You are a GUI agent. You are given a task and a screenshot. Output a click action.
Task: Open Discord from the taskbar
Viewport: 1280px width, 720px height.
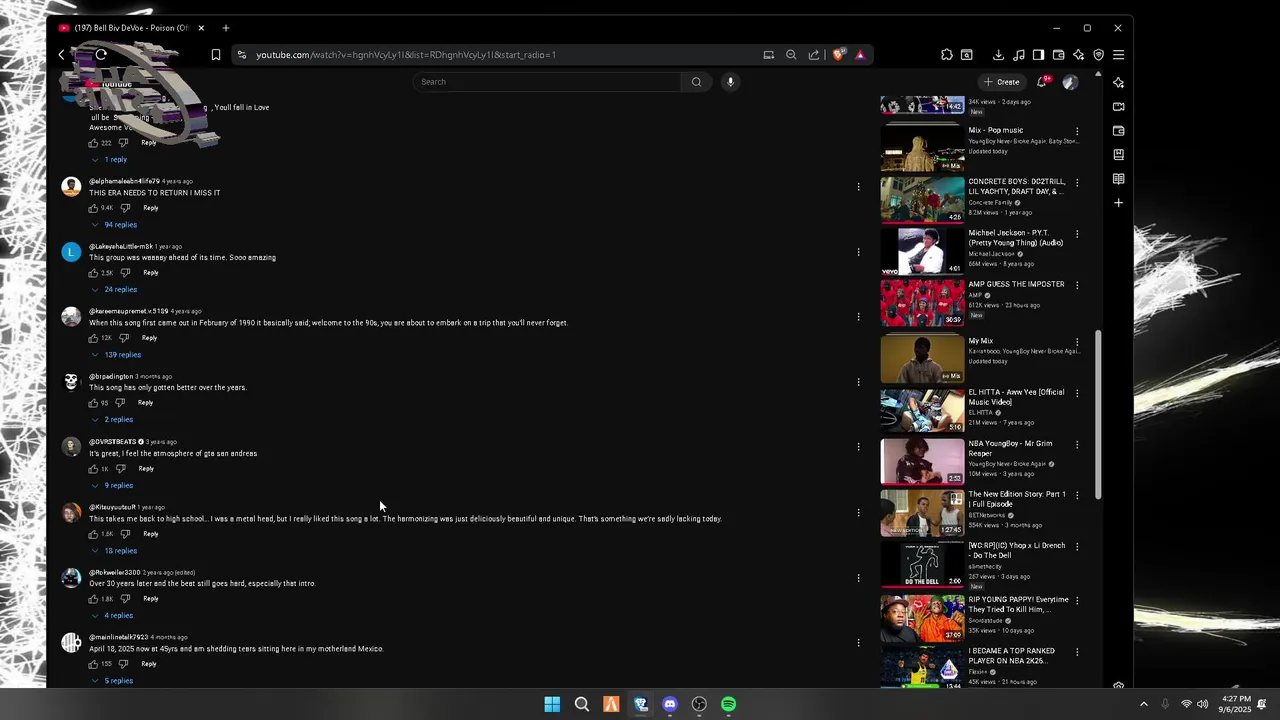click(x=670, y=704)
